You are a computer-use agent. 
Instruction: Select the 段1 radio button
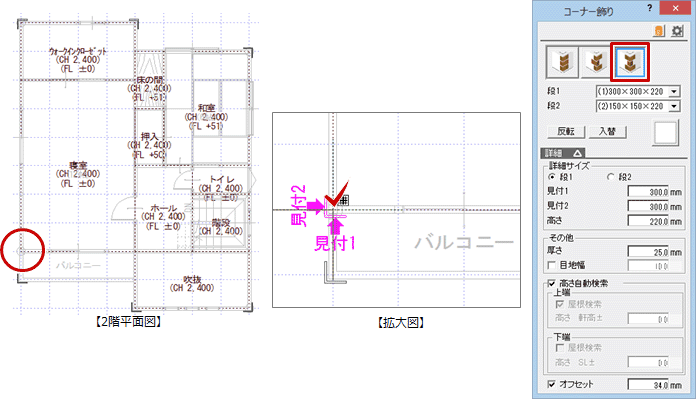[x=552, y=177]
